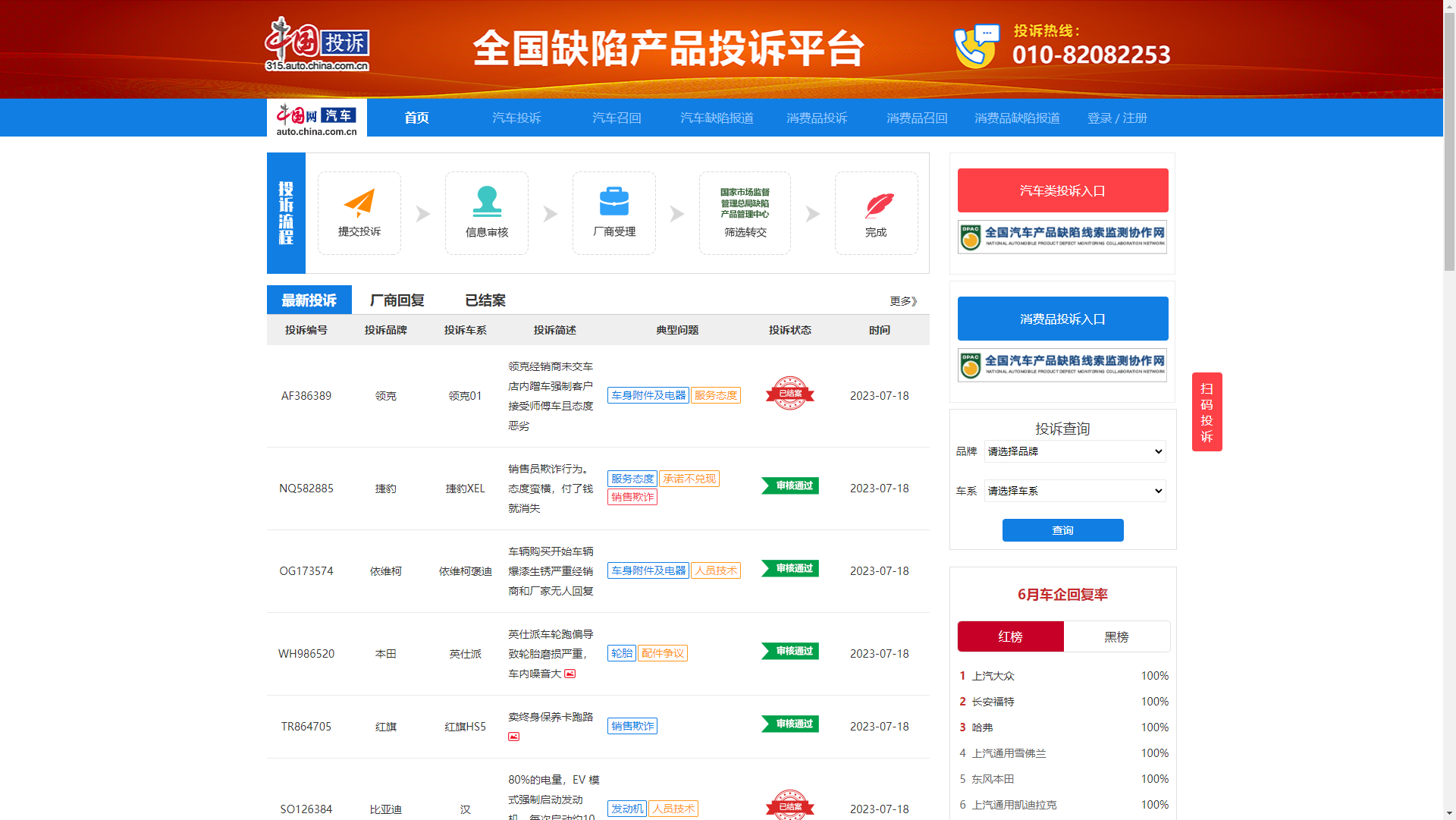Switch to 已结案 tab
Viewport: 1456px width, 820px height.
[485, 300]
